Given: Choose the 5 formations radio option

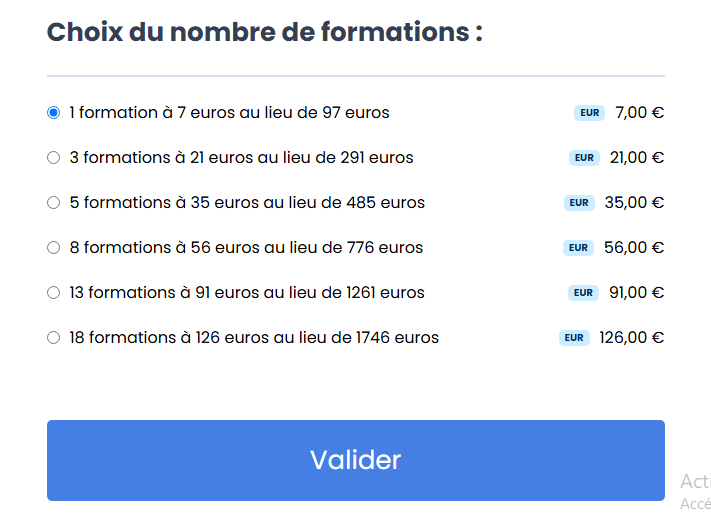Looking at the screenshot, I should (x=54, y=203).
